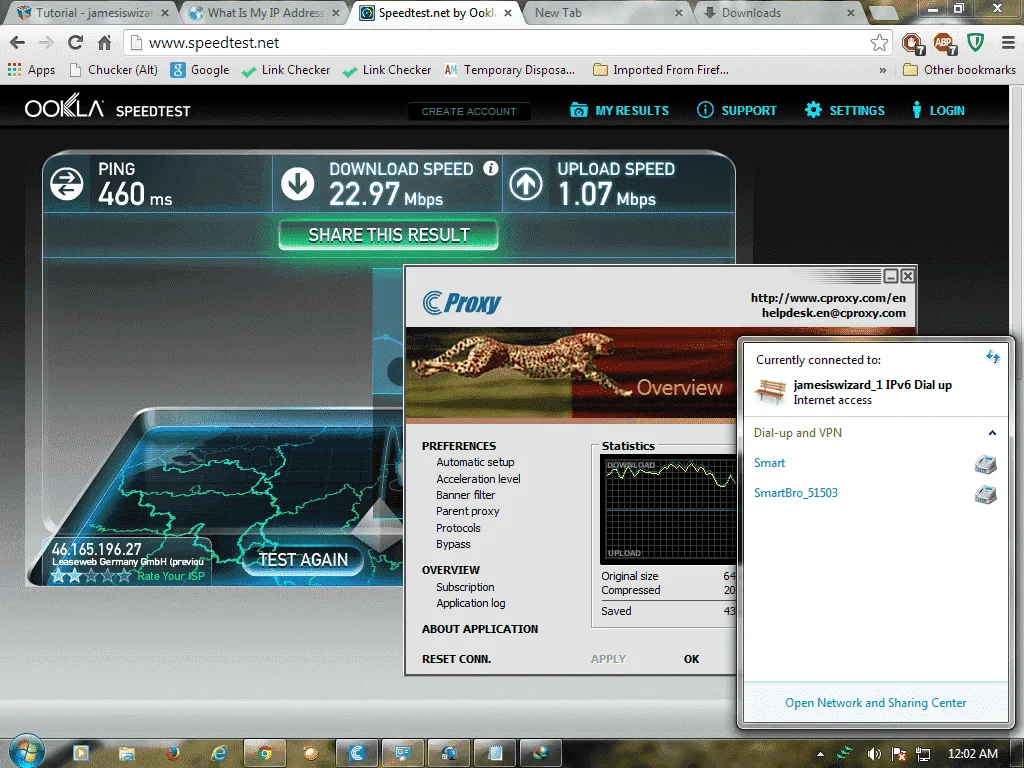
Task: Click OK in CProxy window
Action: pos(691,659)
